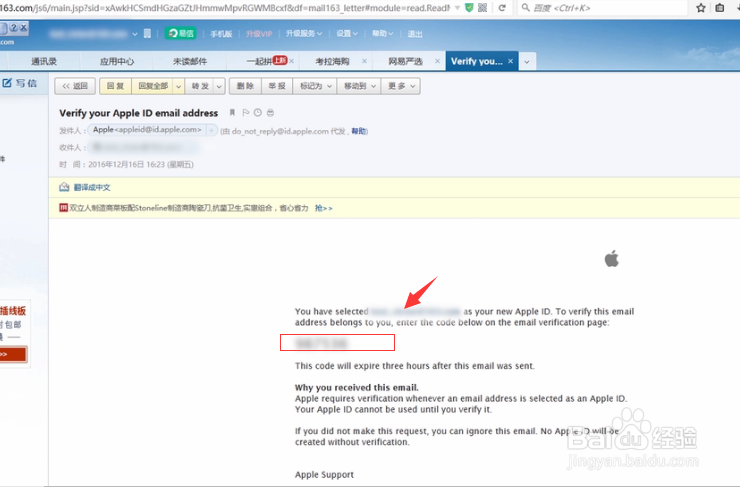
Task: Click the Stoneline promotional ad text
Action: click(x=189, y=208)
